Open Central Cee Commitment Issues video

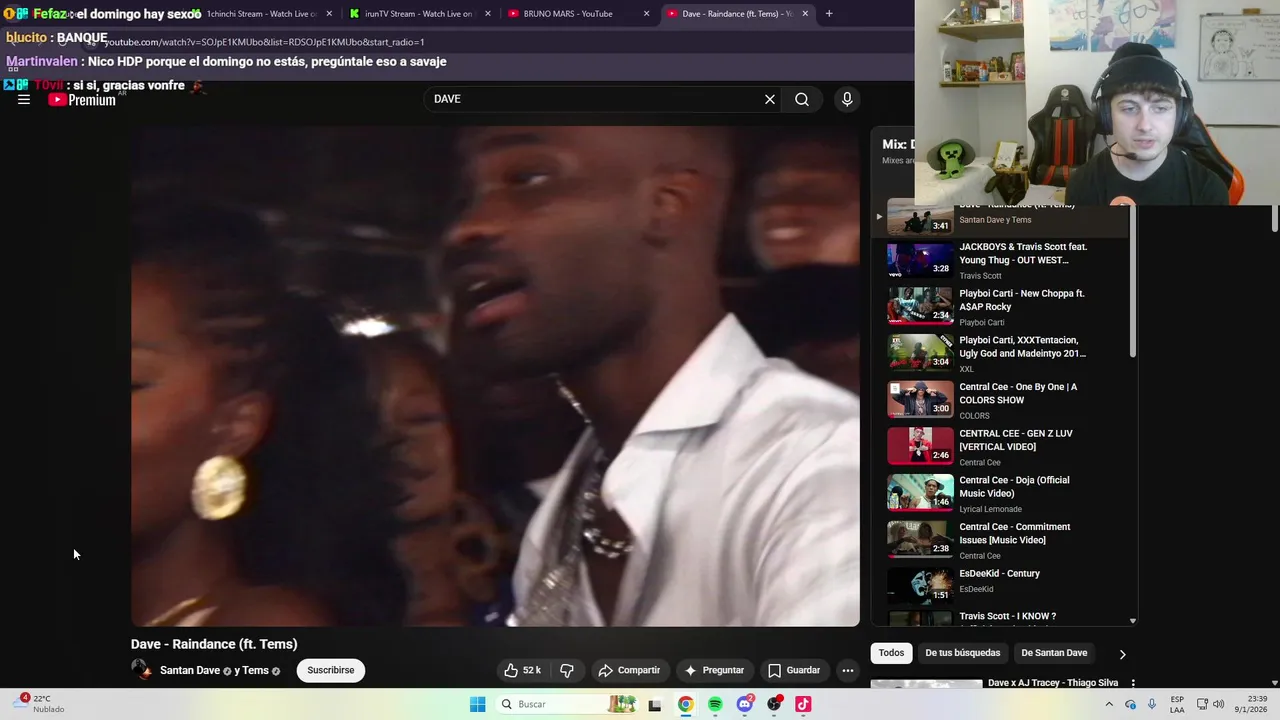coord(1000,540)
